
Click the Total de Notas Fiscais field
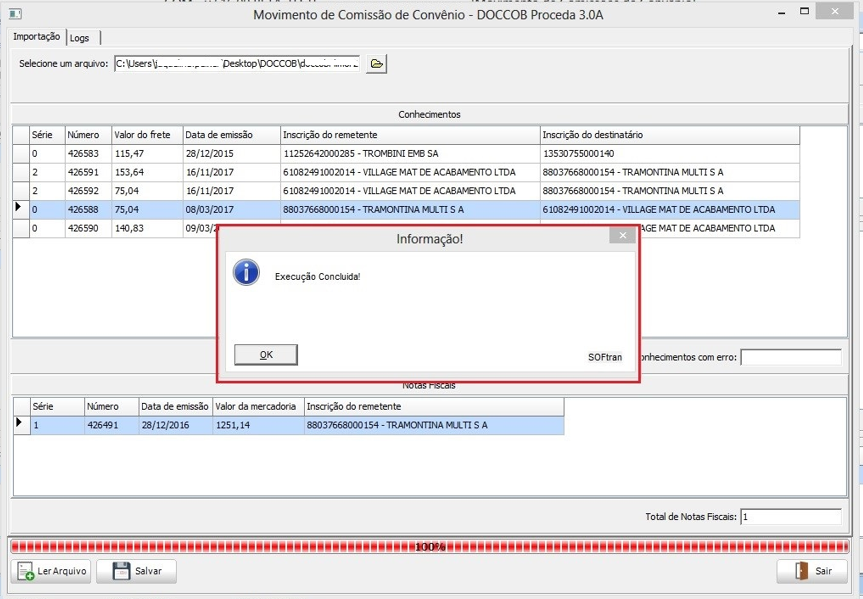(x=791, y=517)
